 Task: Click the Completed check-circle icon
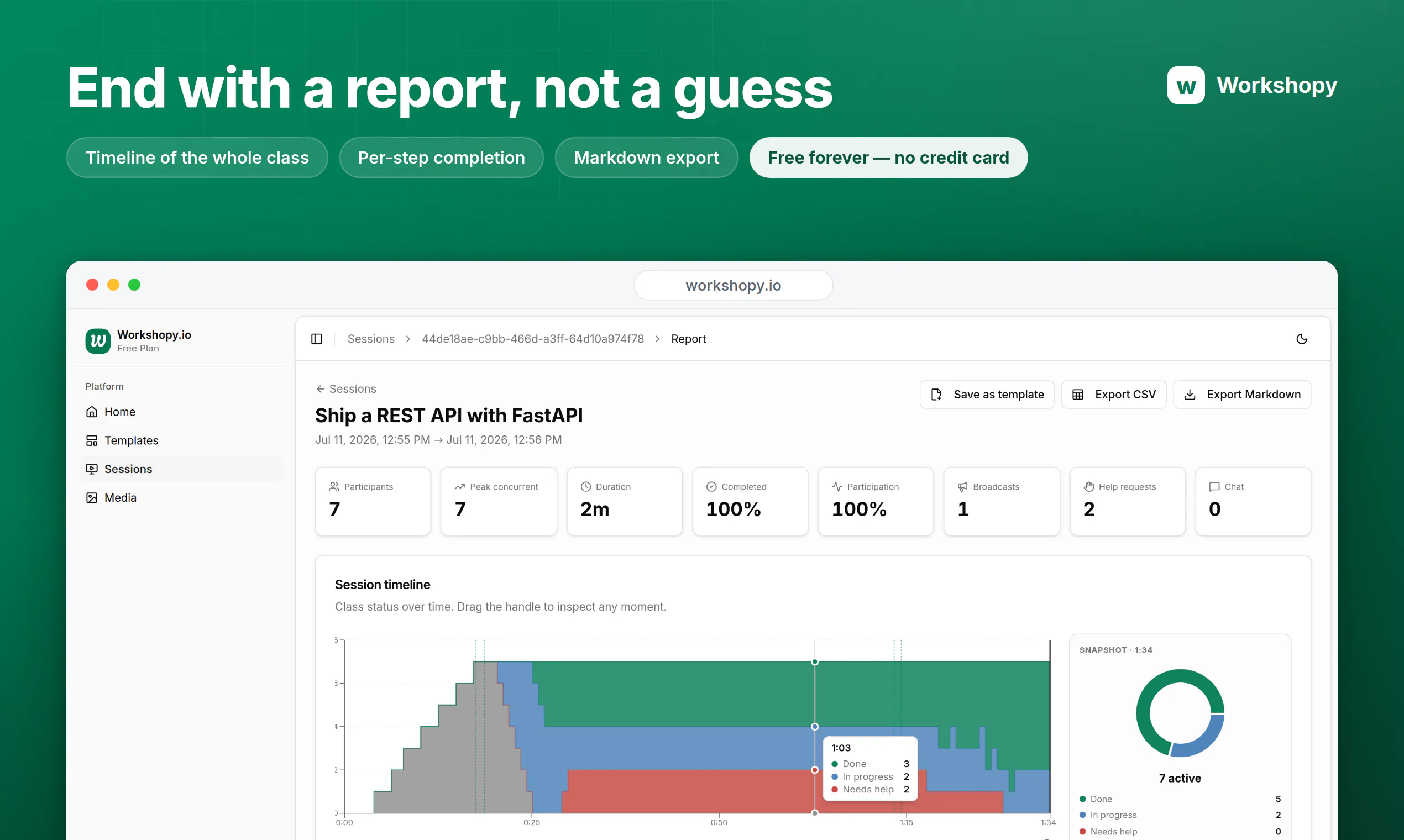(x=711, y=487)
